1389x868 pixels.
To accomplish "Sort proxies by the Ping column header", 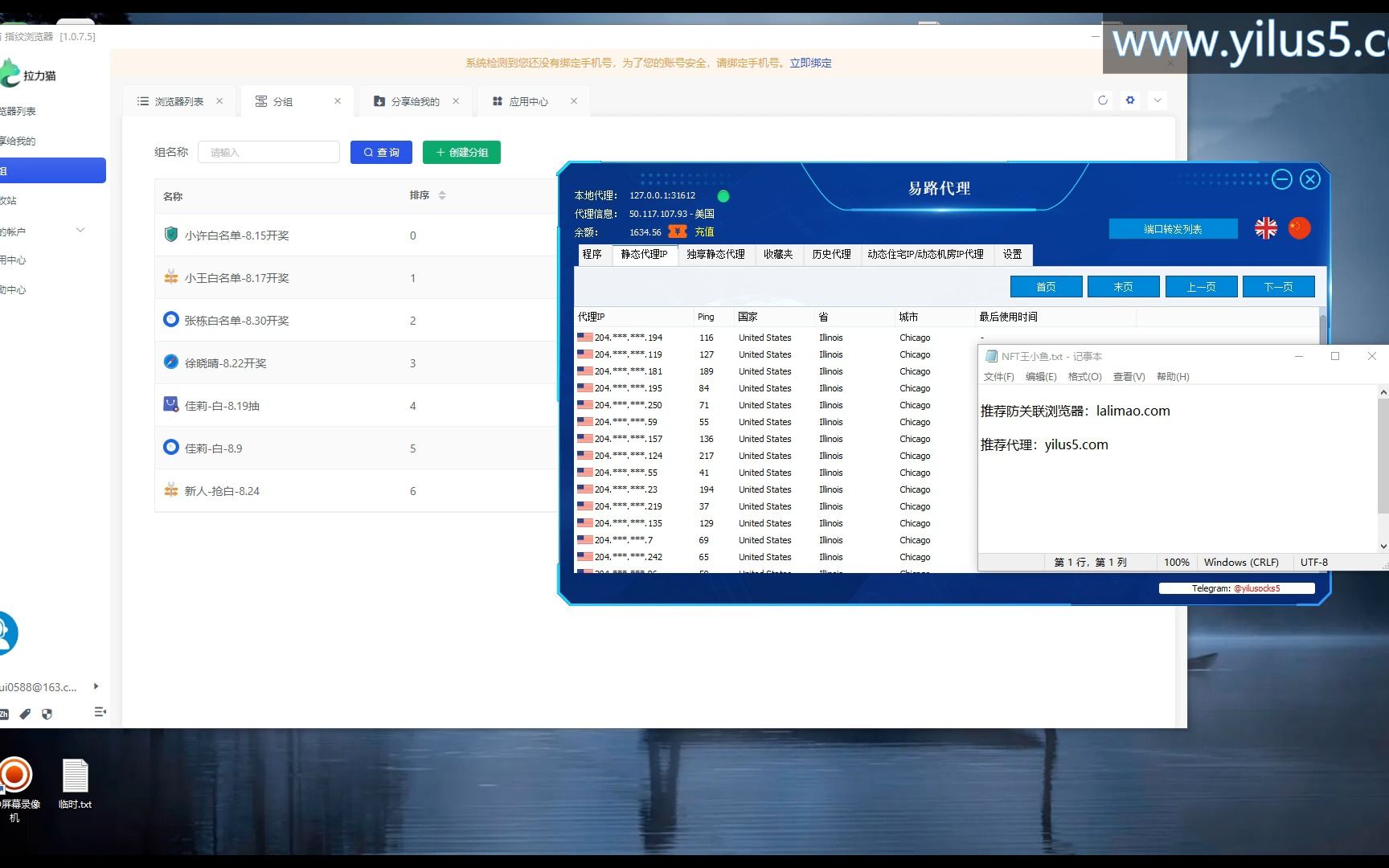I will click(714, 317).
